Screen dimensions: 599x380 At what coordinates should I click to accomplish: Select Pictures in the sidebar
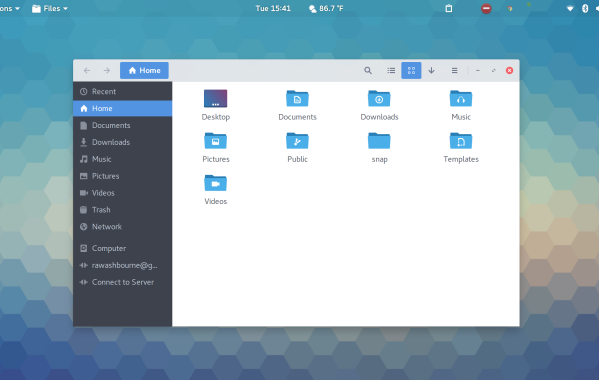122,176
